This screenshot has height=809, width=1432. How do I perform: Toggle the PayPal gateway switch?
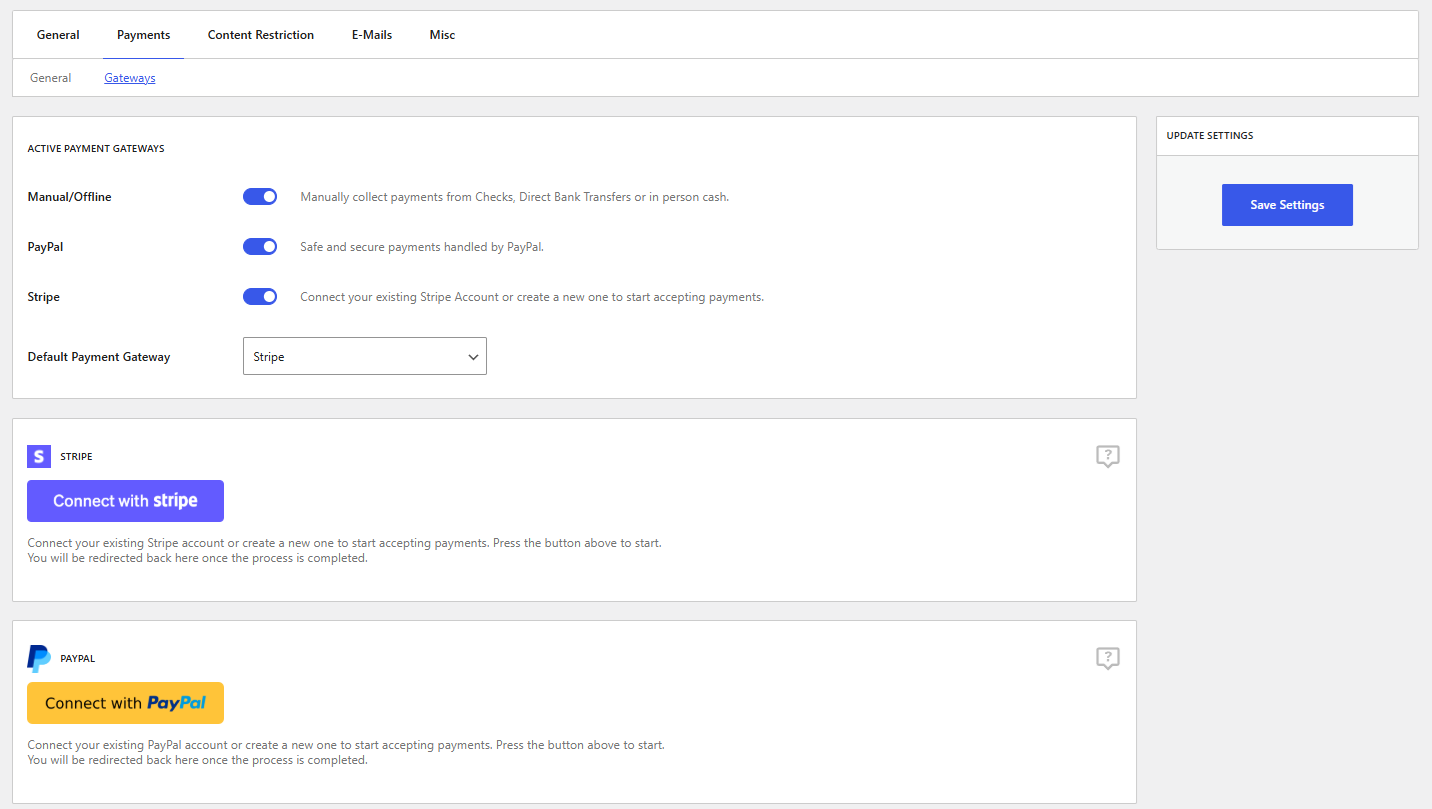[260, 247]
